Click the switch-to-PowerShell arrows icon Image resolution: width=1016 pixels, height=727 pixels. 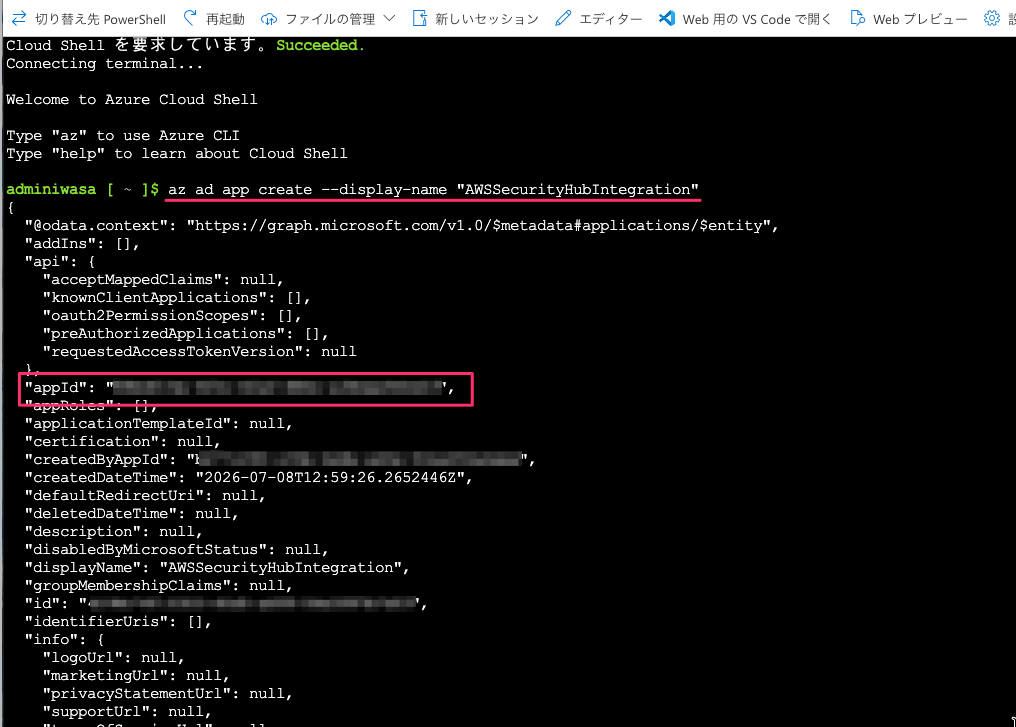click(19, 18)
